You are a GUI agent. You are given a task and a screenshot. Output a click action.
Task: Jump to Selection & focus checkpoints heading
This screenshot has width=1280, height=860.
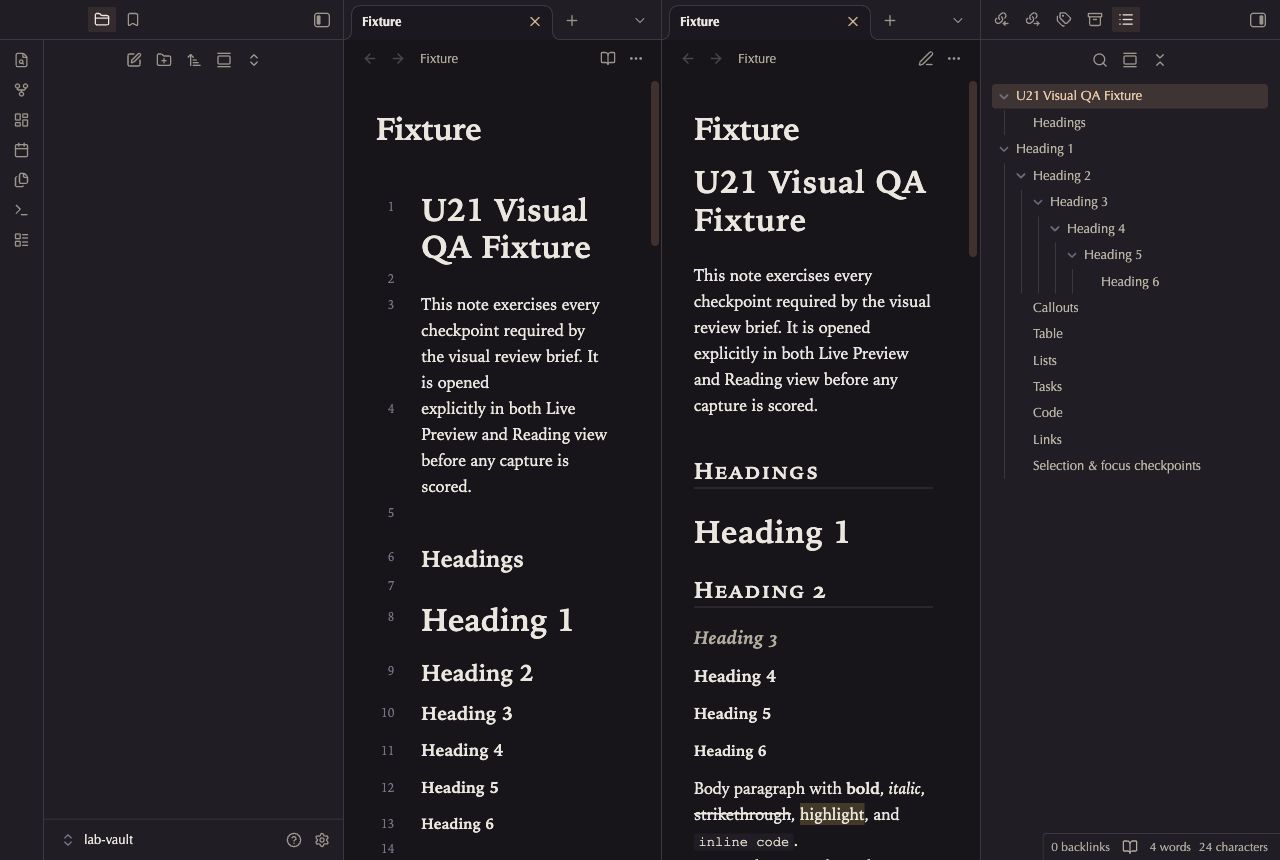(x=1117, y=465)
